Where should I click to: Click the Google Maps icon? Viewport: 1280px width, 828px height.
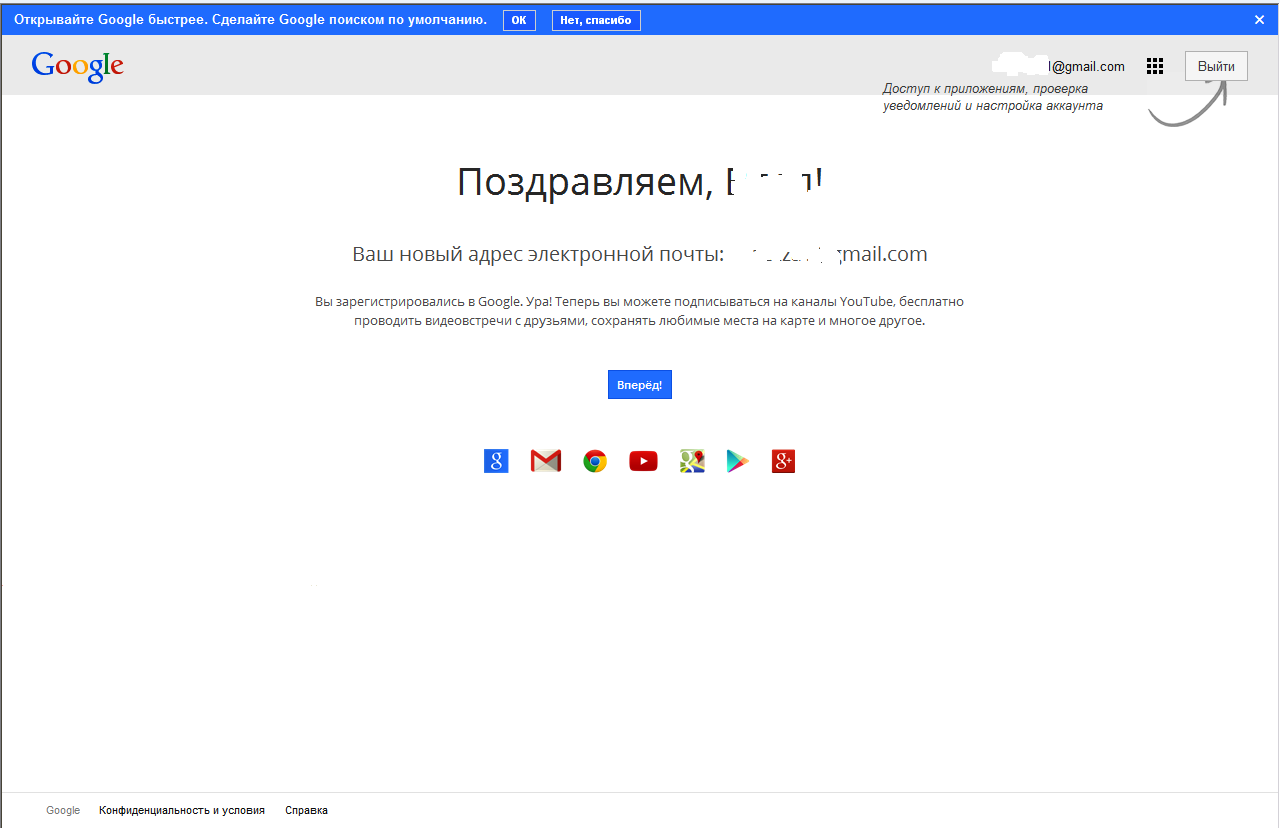pos(692,461)
